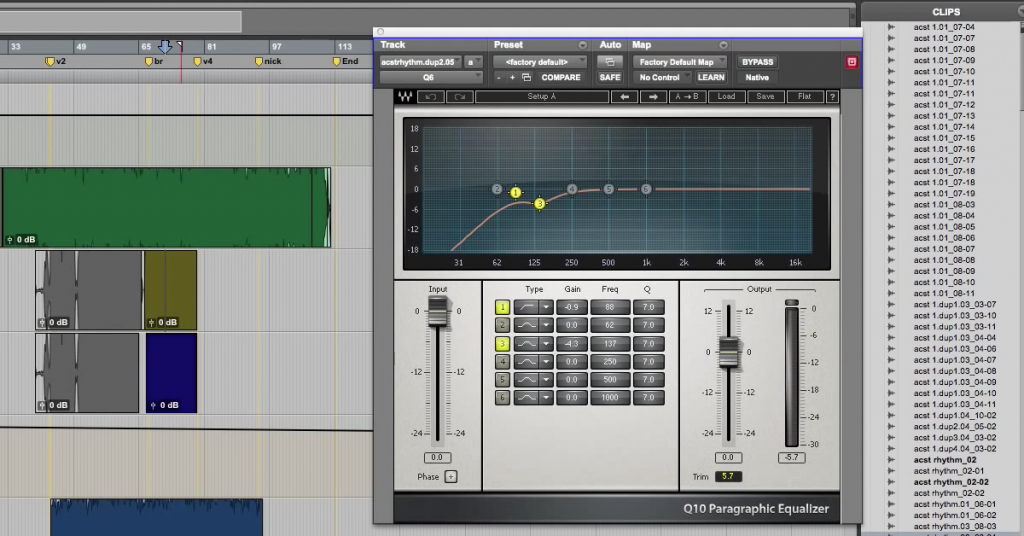
Task: Enable EQ band 6 with its number button
Action: pos(502,397)
